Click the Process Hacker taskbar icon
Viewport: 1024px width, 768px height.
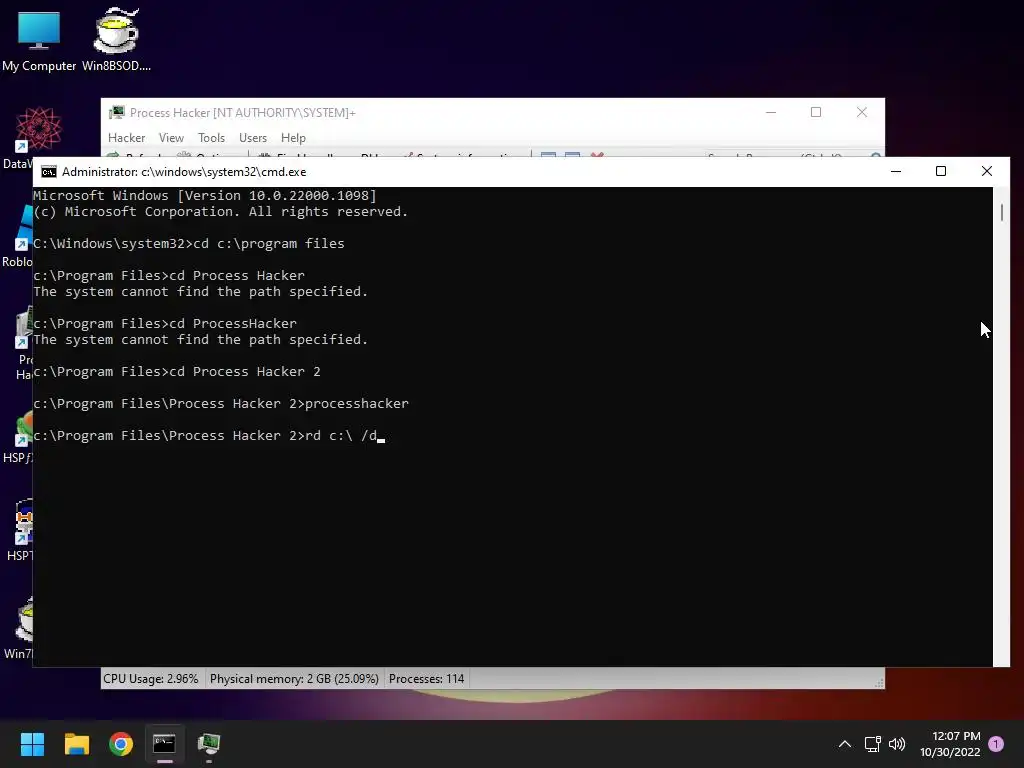point(209,744)
